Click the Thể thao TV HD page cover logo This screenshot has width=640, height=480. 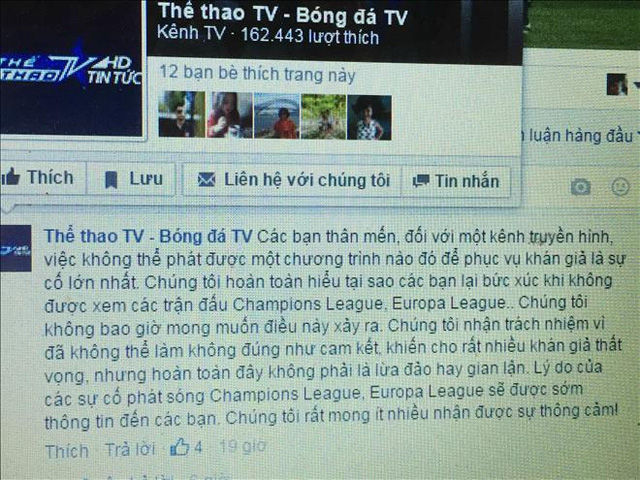(71, 68)
